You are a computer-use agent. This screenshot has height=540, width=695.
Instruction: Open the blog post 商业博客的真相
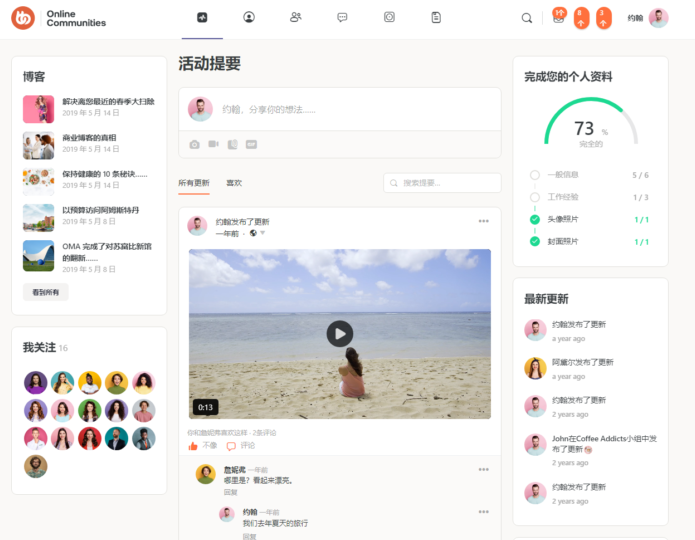(89, 138)
